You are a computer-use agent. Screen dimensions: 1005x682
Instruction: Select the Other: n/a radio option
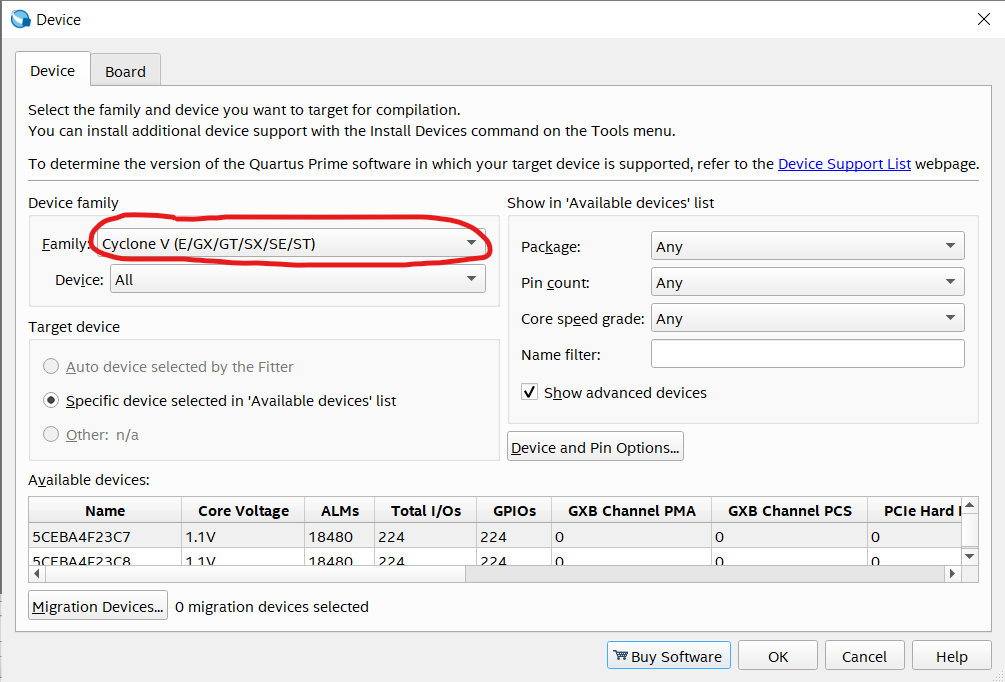click(51, 434)
